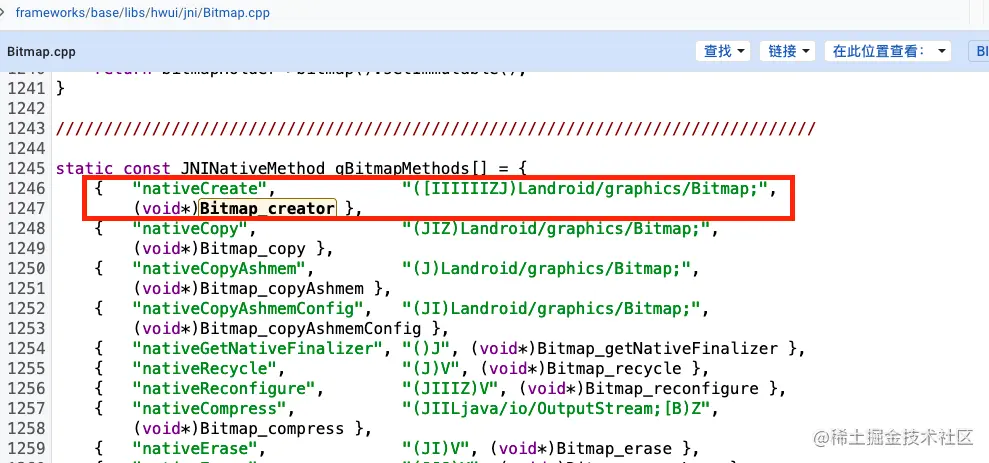Click the jni breadcrumb link
Image resolution: width=989 pixels, height=463 pixels.
tap(190, 12)
